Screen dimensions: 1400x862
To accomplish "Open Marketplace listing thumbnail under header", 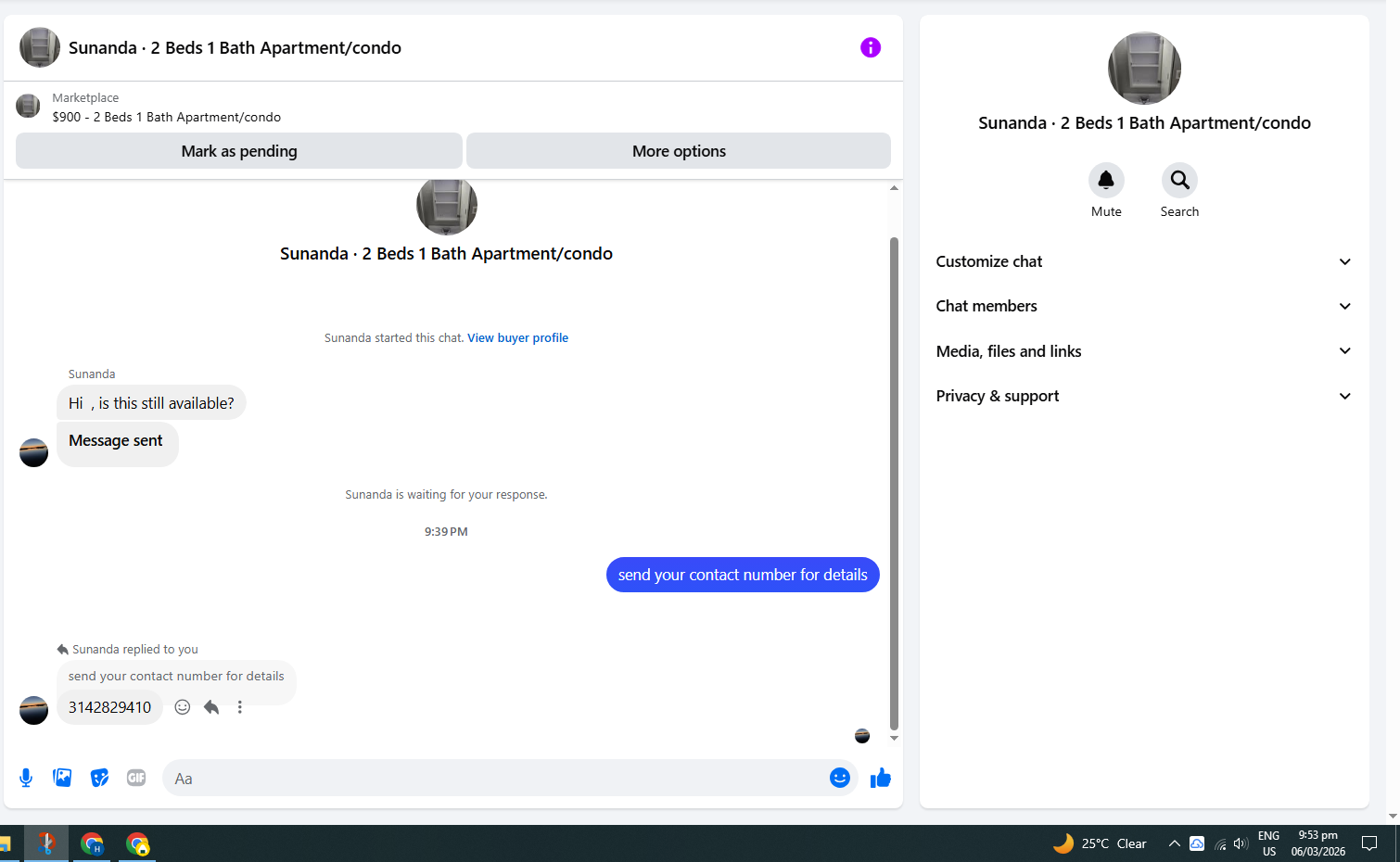I will (28, 106).
